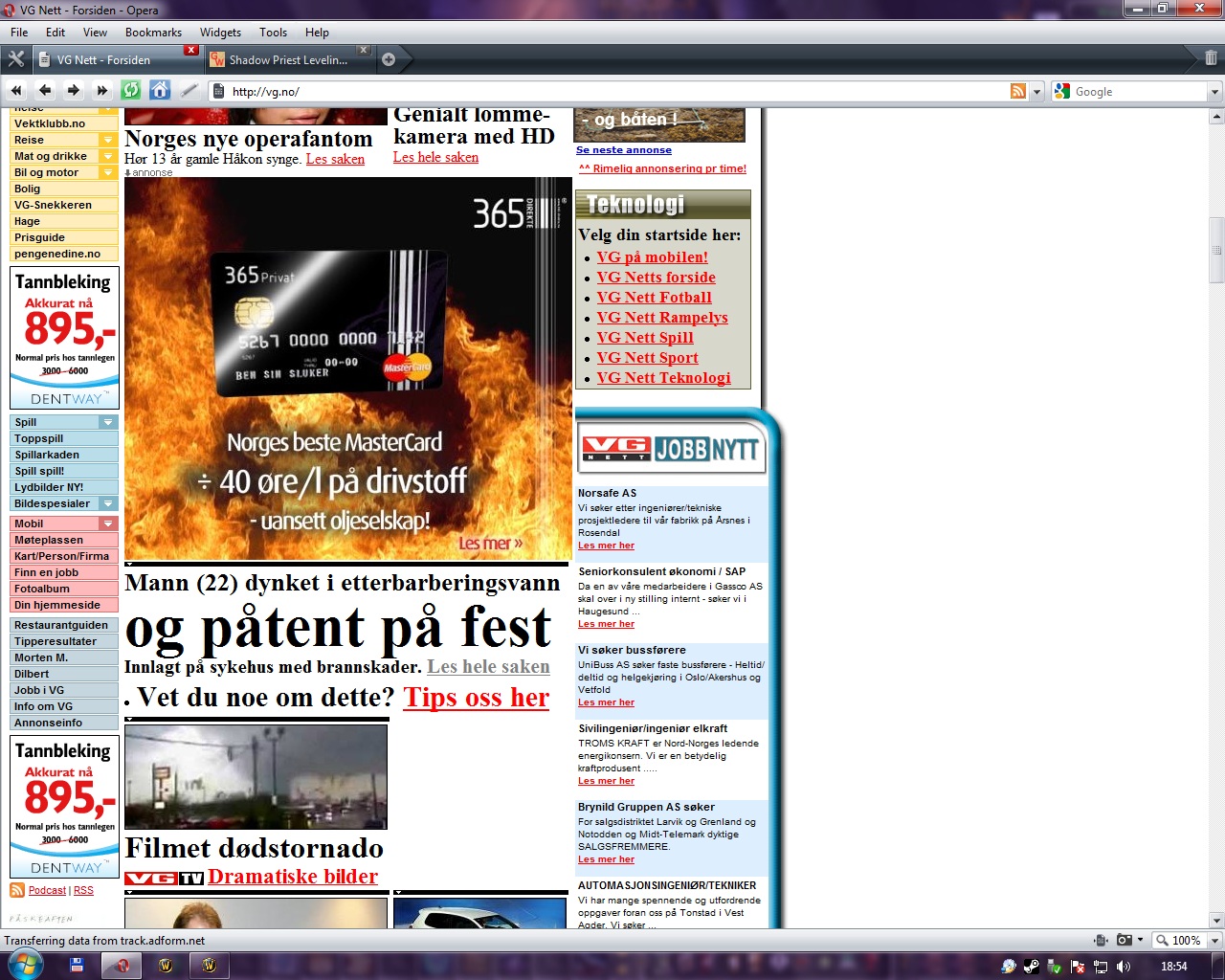The image size is (1225, 980).
Task: Toggle fit-to-width icon in status bar
Action: (x=1102, y=940)
